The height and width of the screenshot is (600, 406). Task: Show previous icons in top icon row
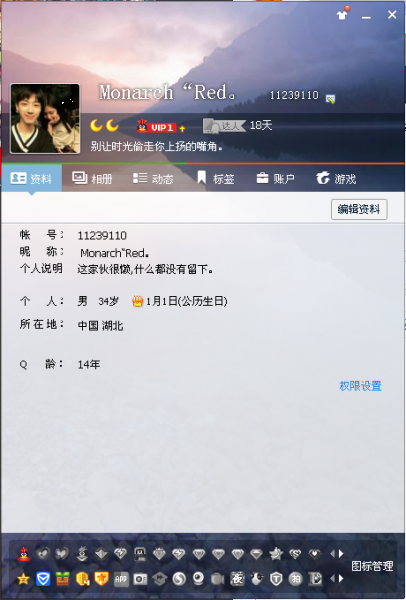tap(332, 554)
